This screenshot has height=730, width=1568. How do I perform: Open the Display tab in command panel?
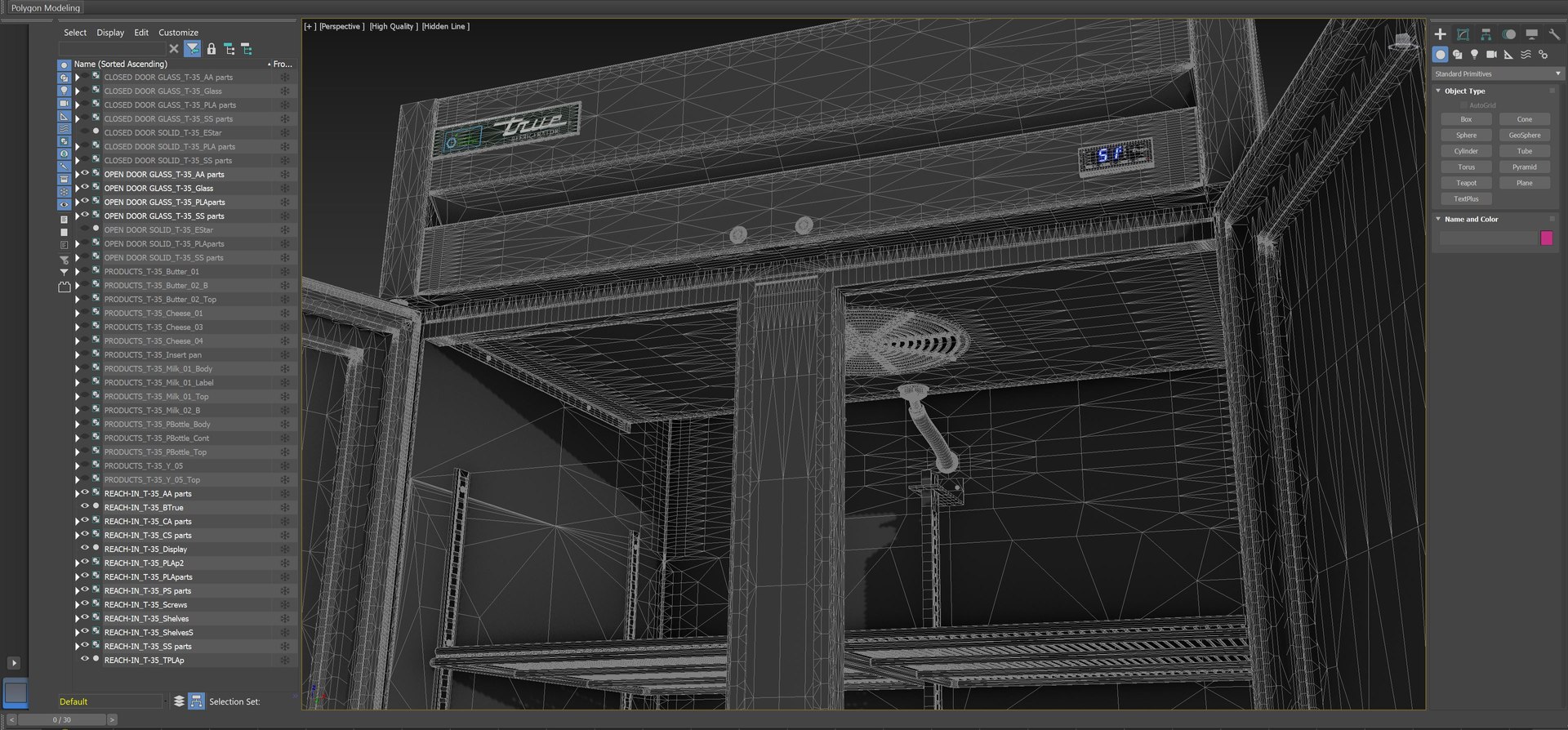click(1532, 34)
